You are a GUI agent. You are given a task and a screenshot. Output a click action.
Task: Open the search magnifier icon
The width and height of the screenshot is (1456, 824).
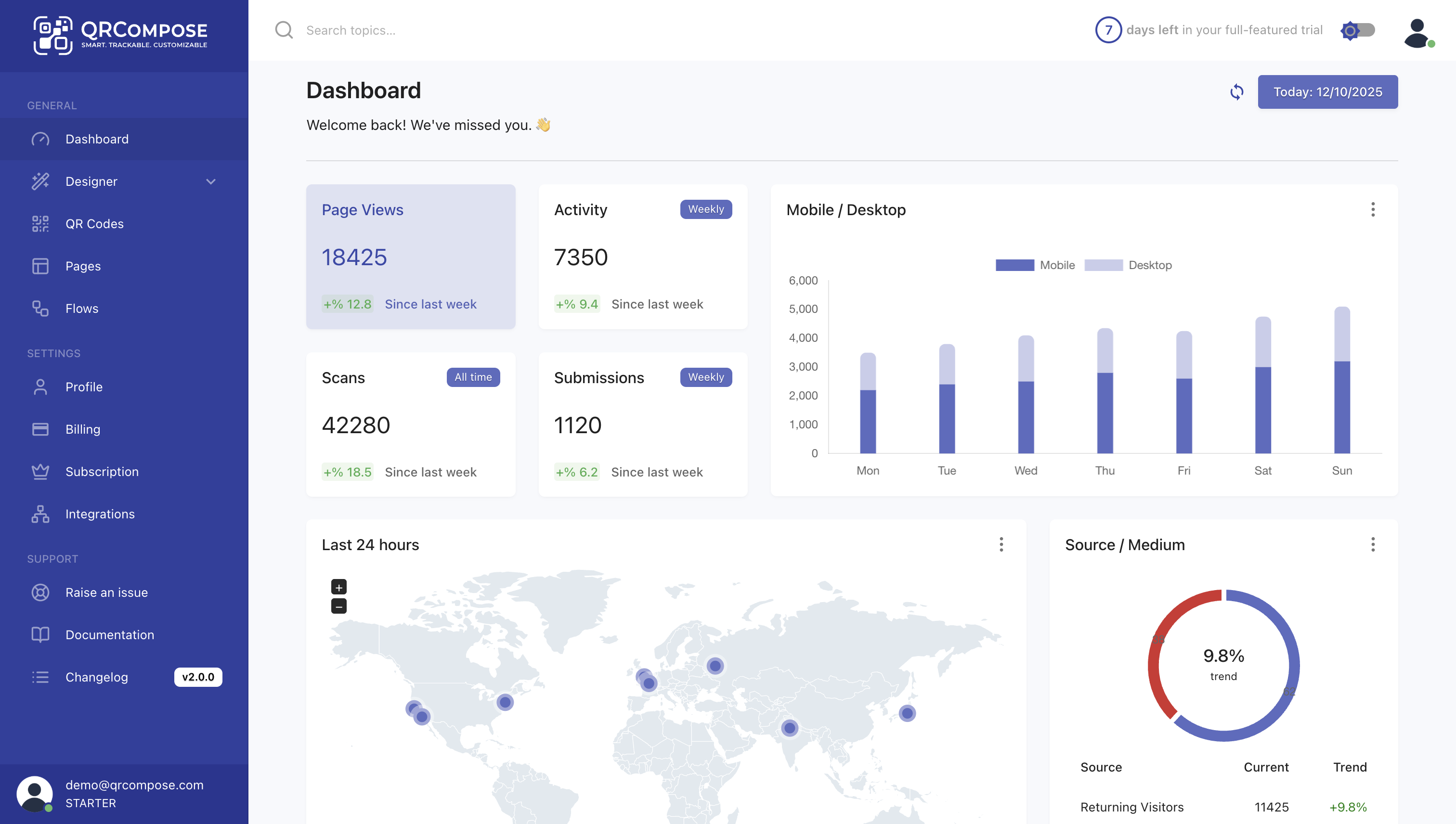284,30
